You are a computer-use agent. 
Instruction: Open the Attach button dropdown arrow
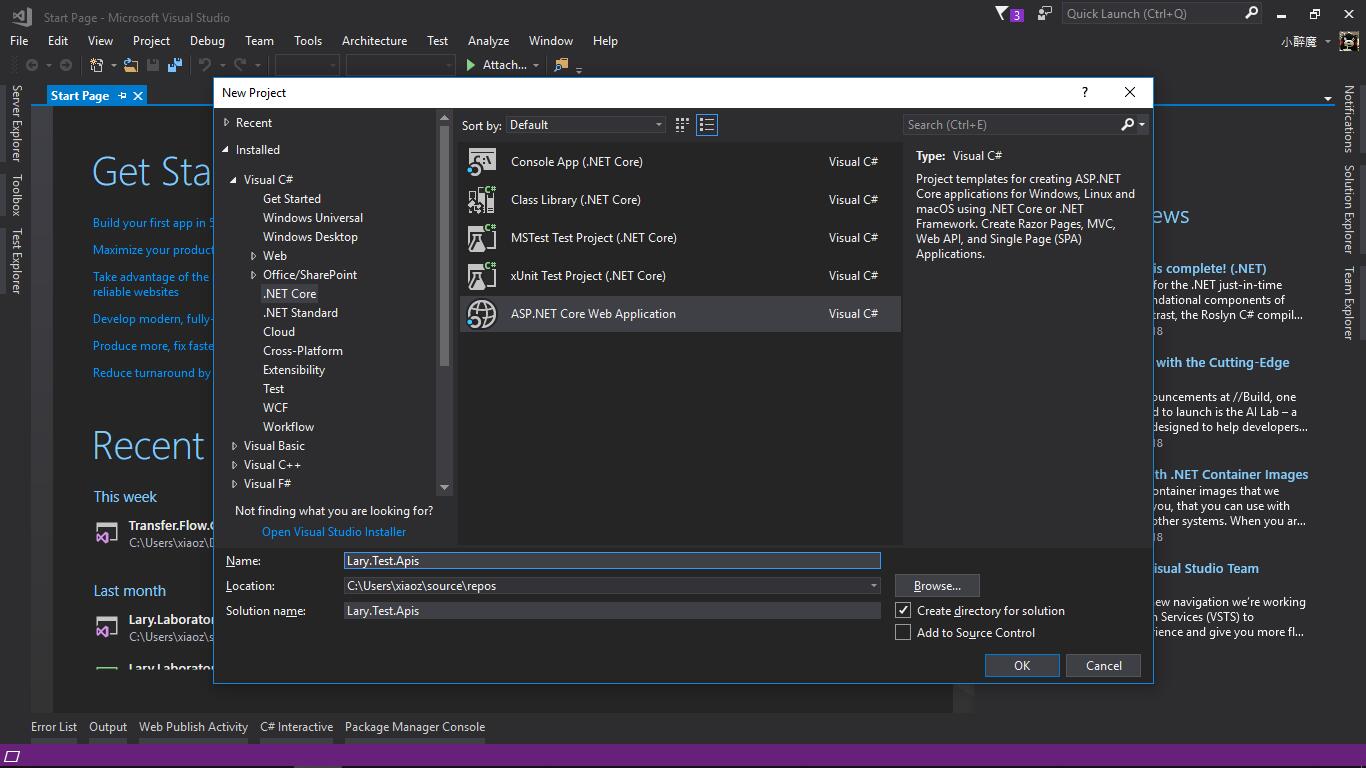point(536,65)
